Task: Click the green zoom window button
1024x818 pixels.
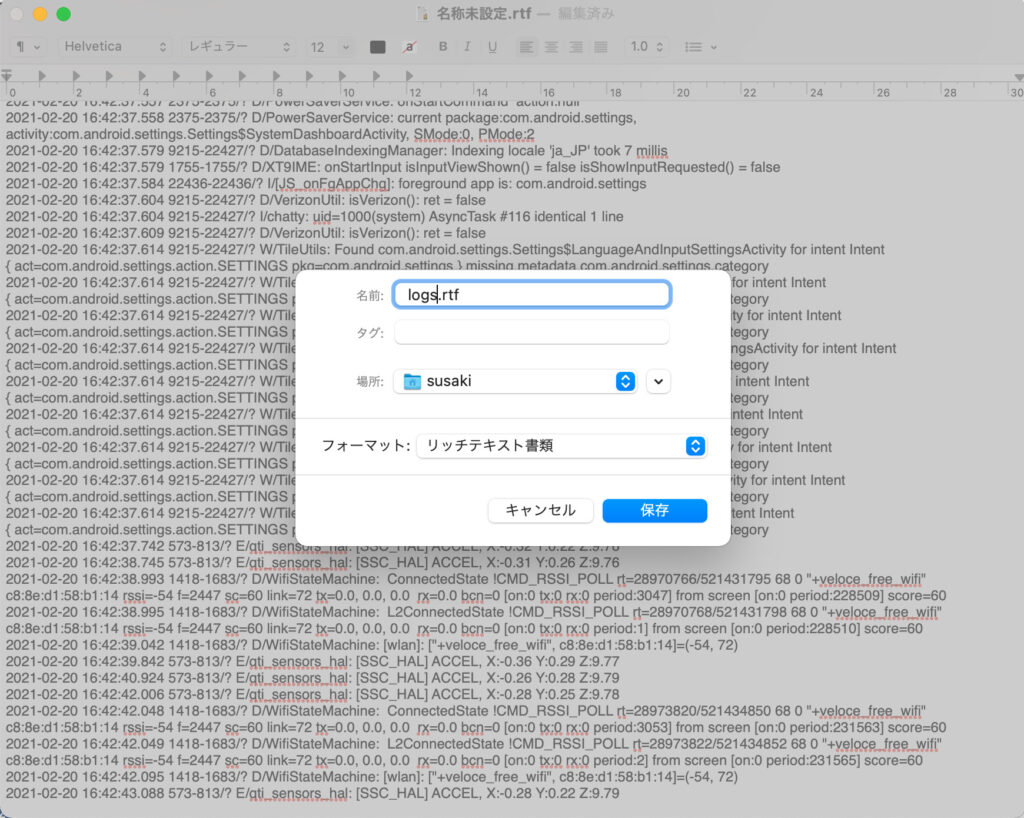Action: (x=63, y=14)
